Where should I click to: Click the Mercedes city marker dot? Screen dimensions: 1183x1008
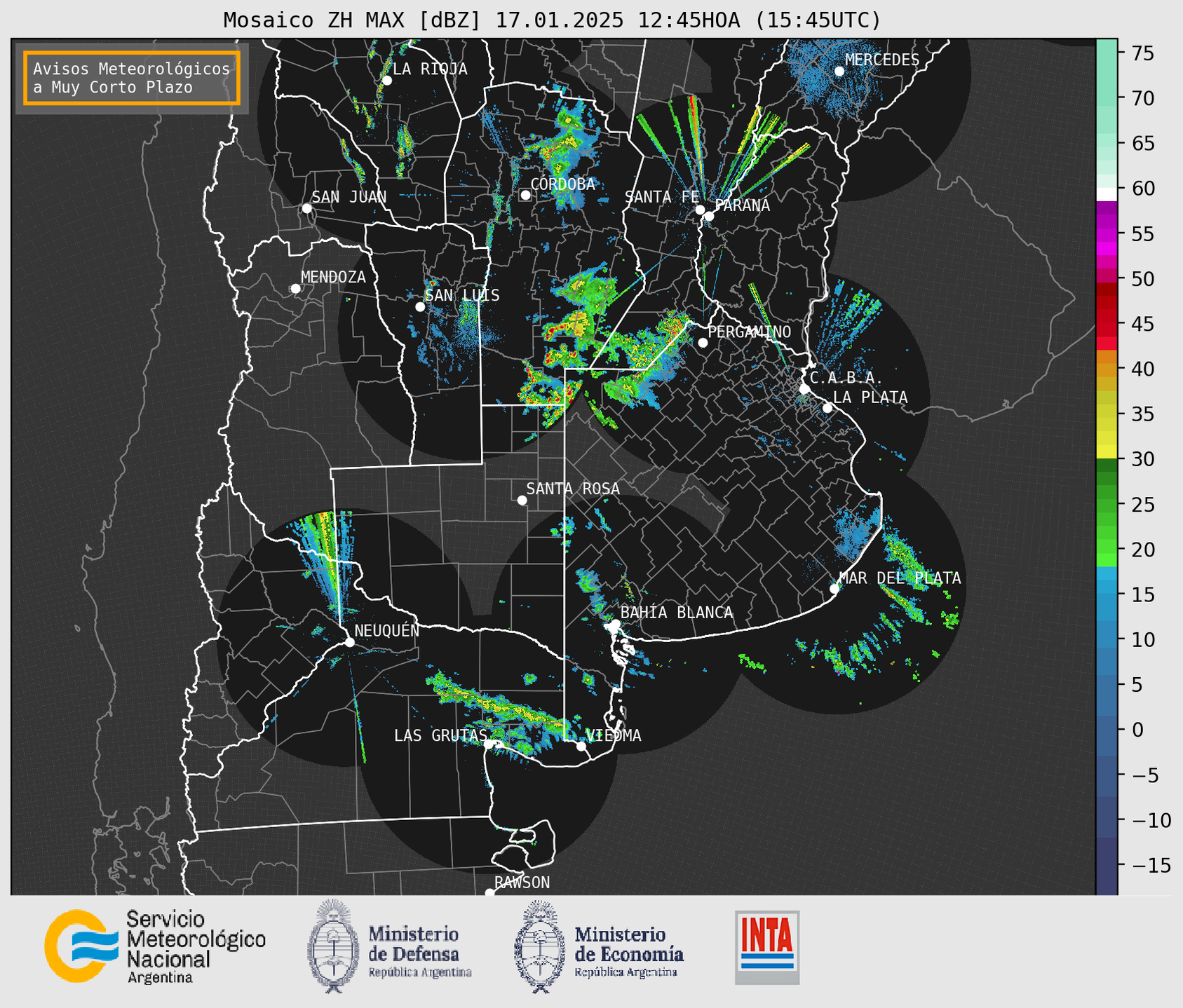(x=839, y=71)
